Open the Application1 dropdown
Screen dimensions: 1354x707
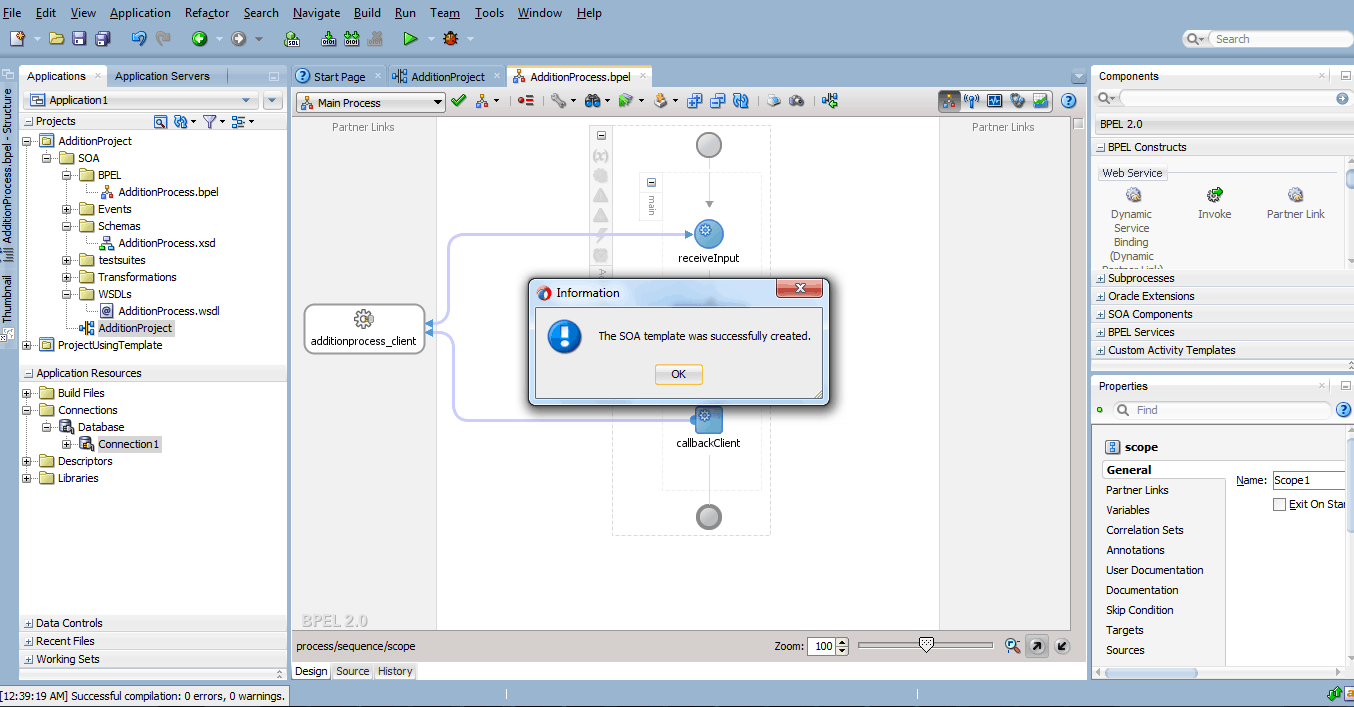[x=141, y=100]
